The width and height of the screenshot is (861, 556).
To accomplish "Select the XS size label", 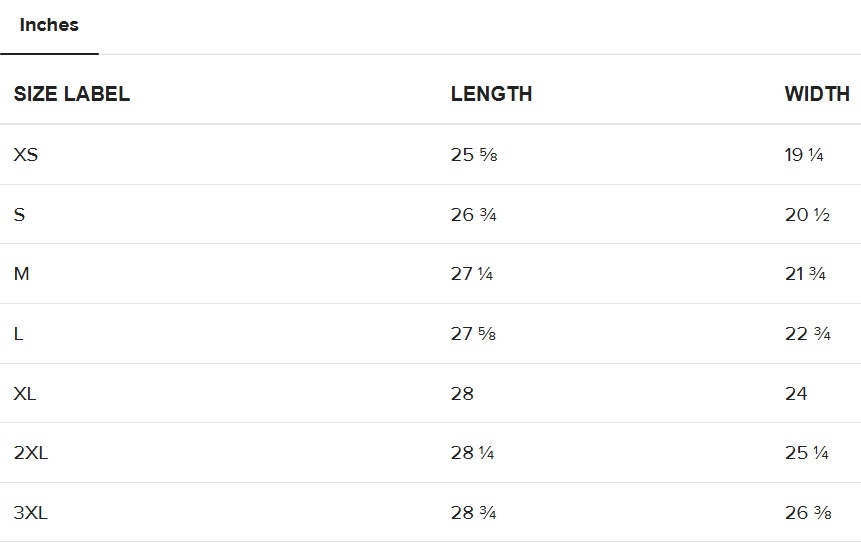I will (26, 155).
